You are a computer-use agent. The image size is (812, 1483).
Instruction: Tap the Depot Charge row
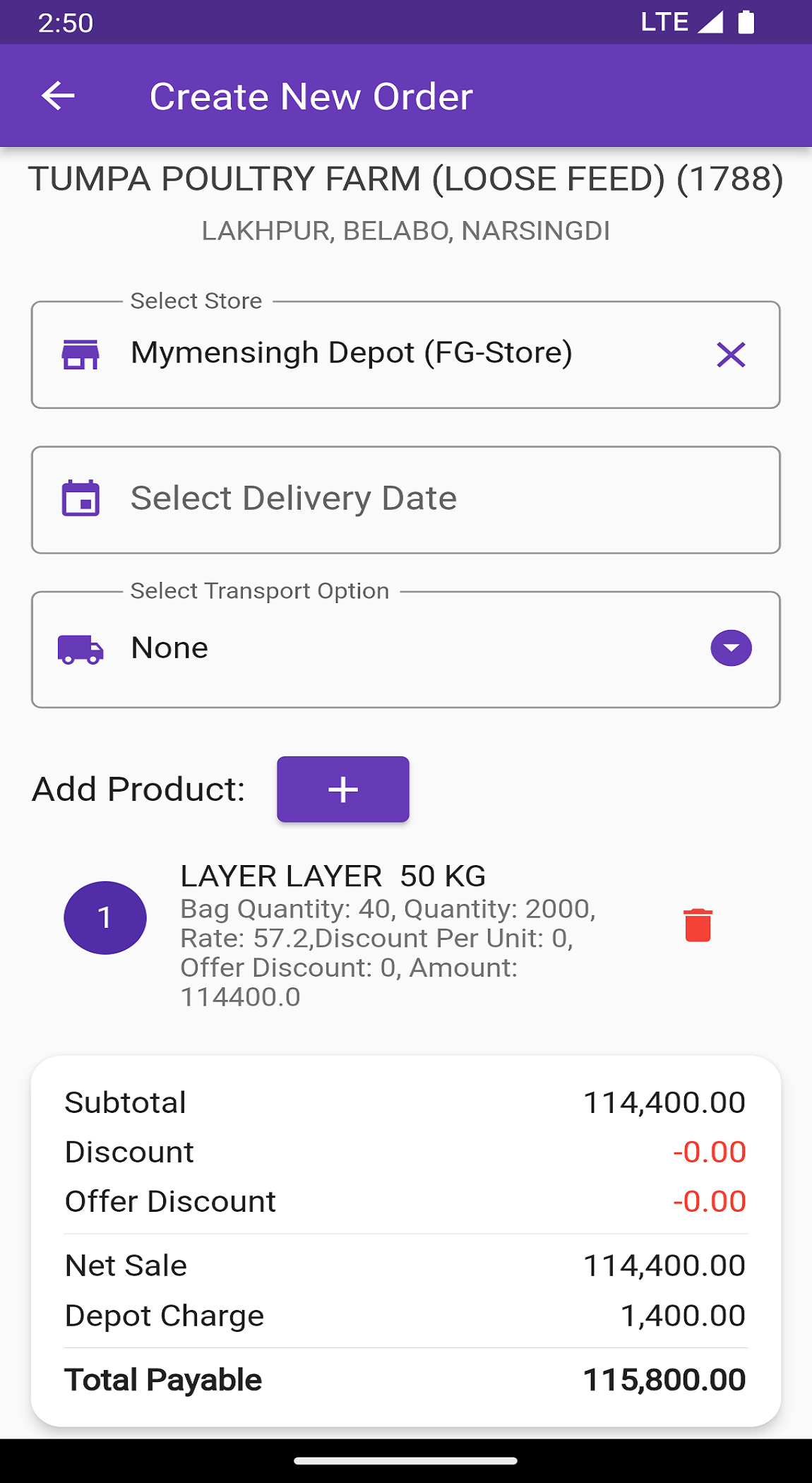pos(405,1316)
